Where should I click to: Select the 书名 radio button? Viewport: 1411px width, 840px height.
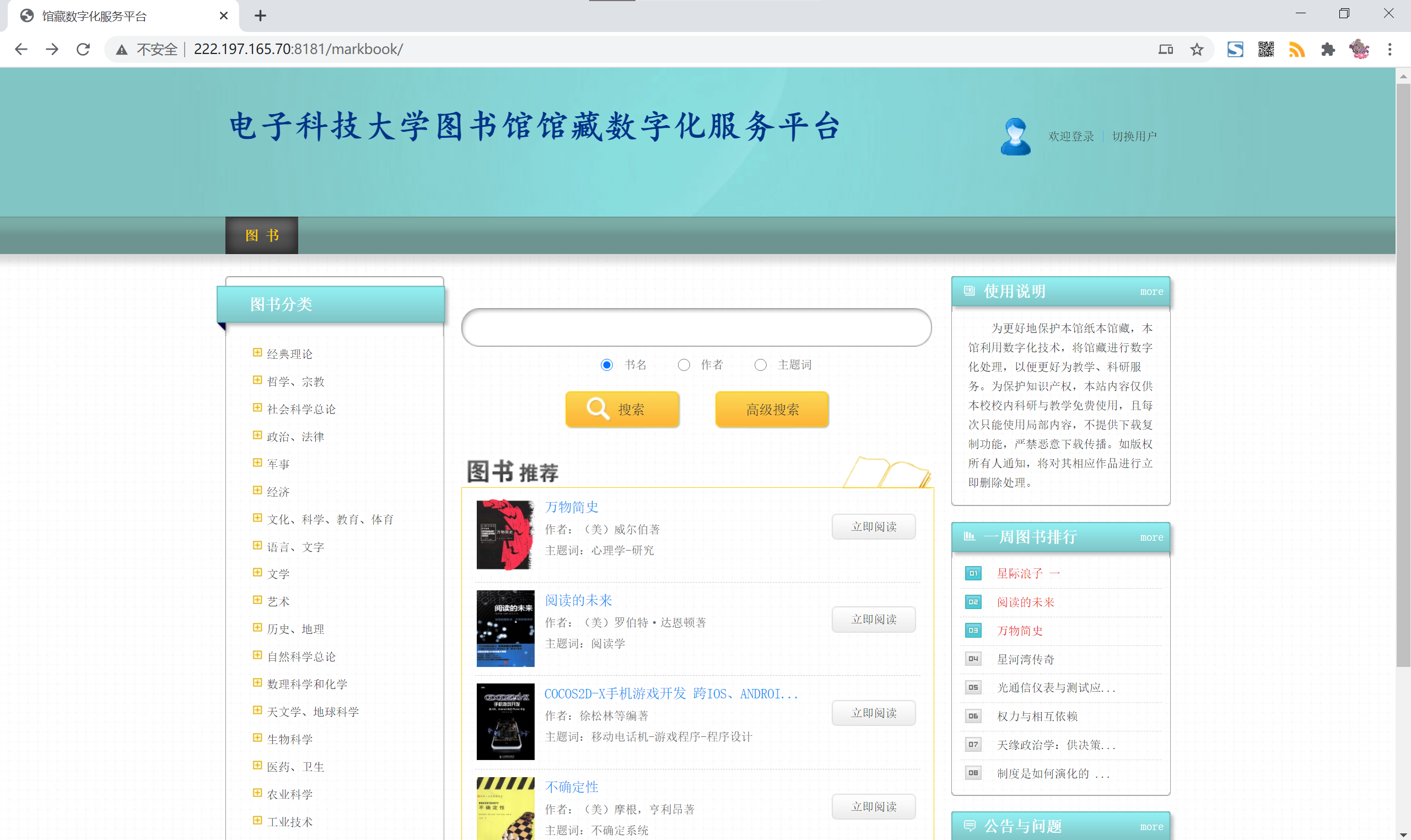click(607, 365)
